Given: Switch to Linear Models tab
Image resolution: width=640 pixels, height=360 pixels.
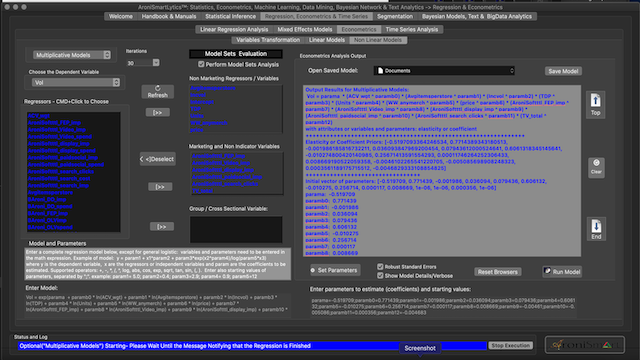Looking at the screenshot, I should [x=327, y=40].
